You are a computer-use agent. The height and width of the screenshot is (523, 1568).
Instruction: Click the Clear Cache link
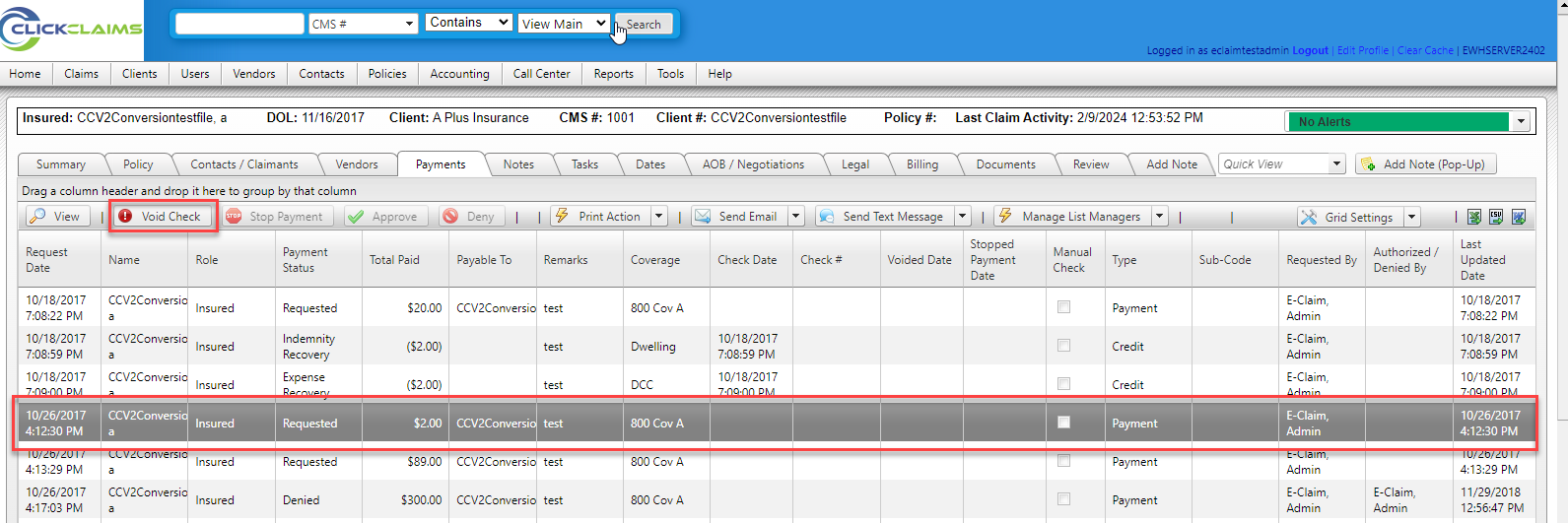point(1425,50)
